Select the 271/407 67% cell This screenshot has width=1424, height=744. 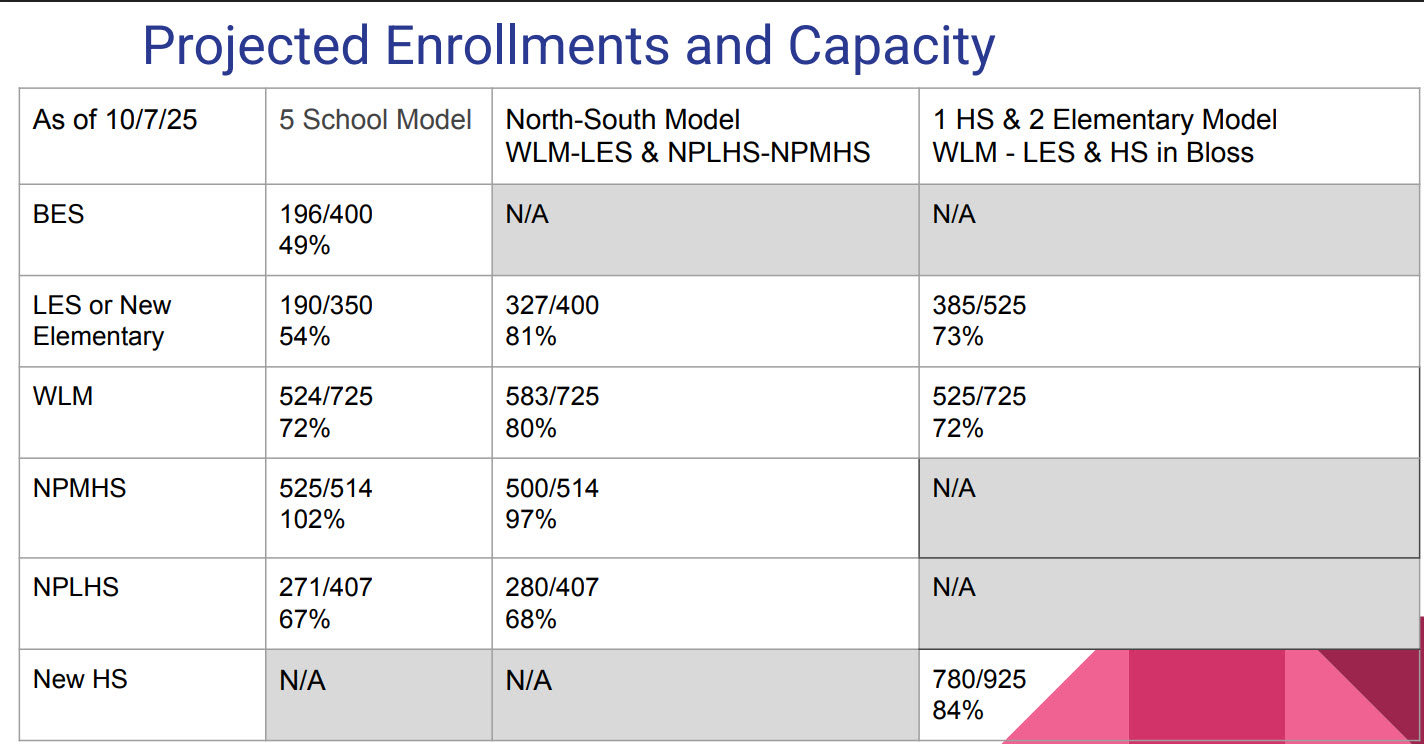pyautogui.click(x=326, y=603)
